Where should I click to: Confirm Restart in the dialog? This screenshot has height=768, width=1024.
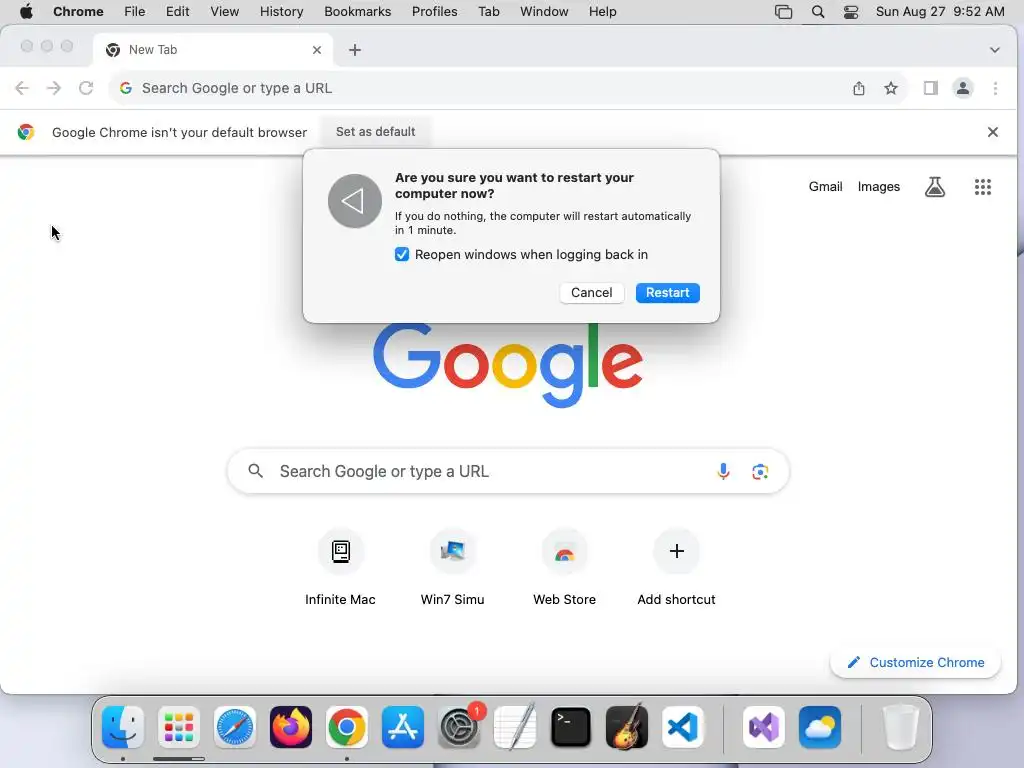click(667, 293)
